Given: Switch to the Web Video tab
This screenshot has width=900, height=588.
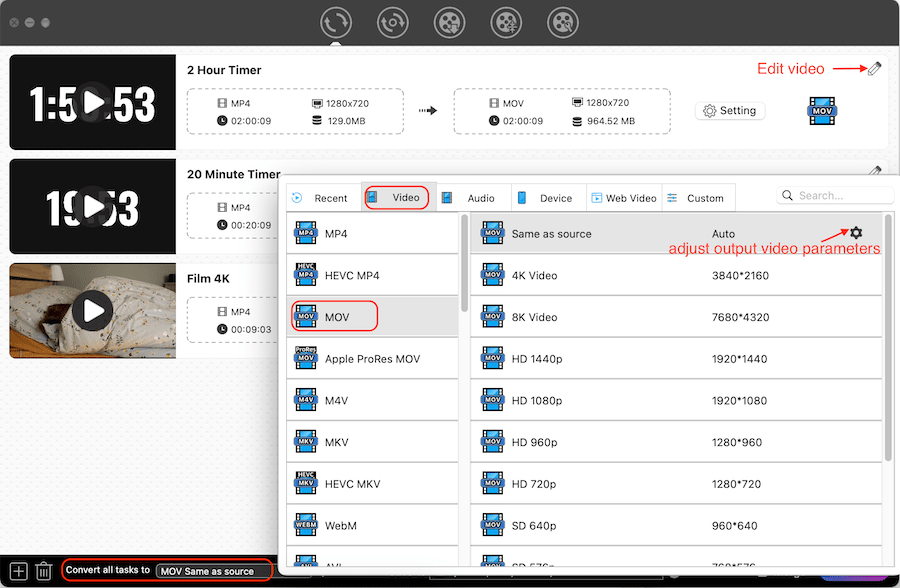Looking at the screenshot, I should [624, 198].
